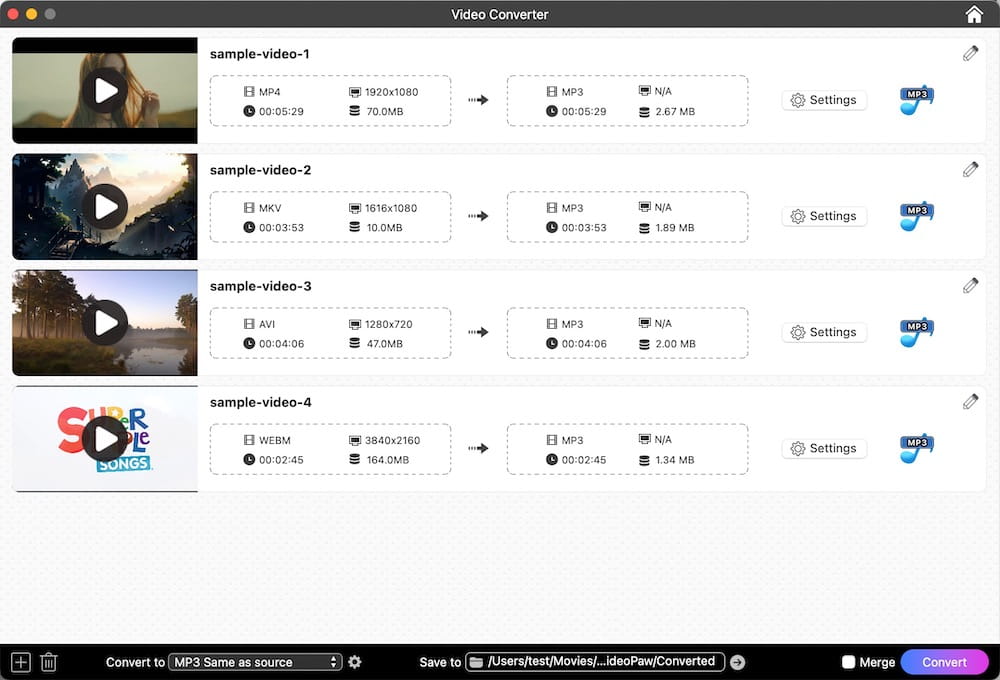Click the trash delete icon
Viewport: 1000px width, 680px height.
coord(48,662)
